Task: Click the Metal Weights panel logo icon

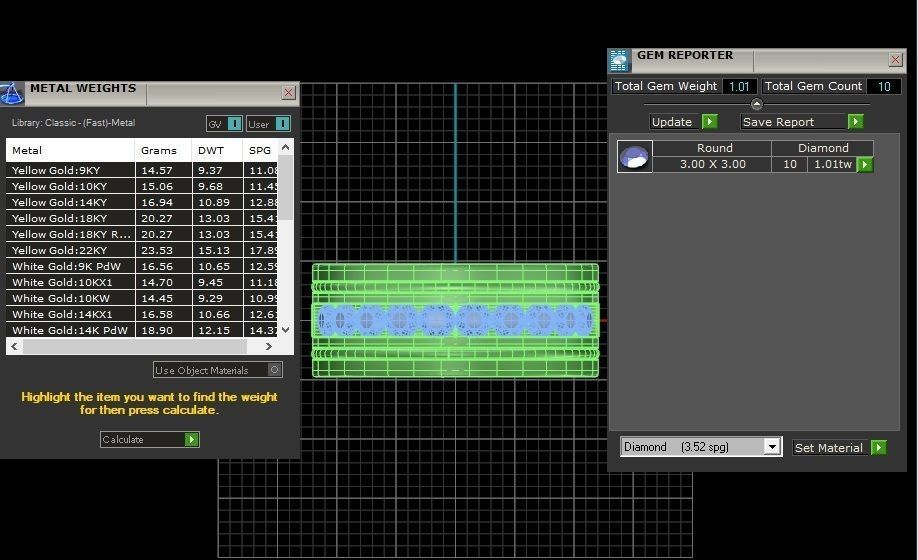Action: pos(12,93)
